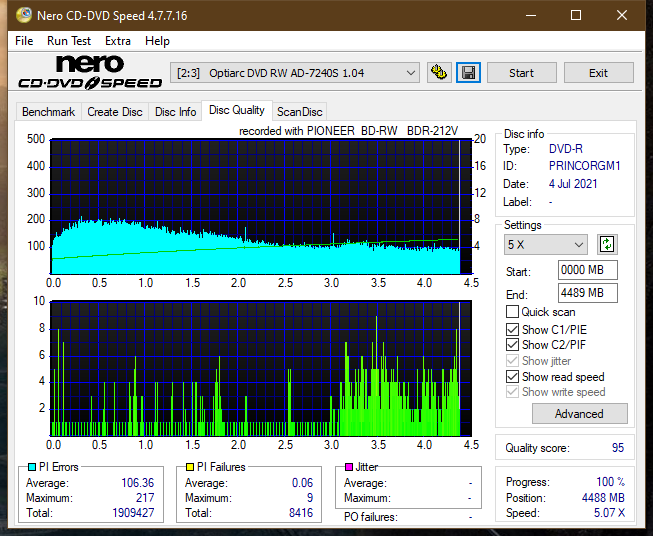Click the yellow PI Failures legend swatch
Viewport: 653px width, 536px height.
click(x=190, y=467)
